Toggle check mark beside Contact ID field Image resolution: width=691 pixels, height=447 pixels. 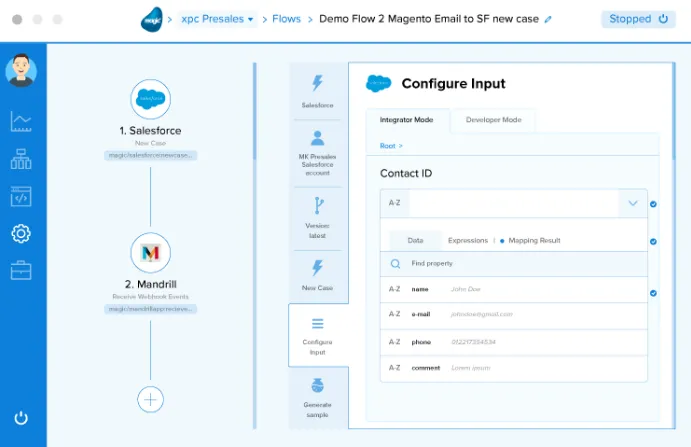coord(653,204)
